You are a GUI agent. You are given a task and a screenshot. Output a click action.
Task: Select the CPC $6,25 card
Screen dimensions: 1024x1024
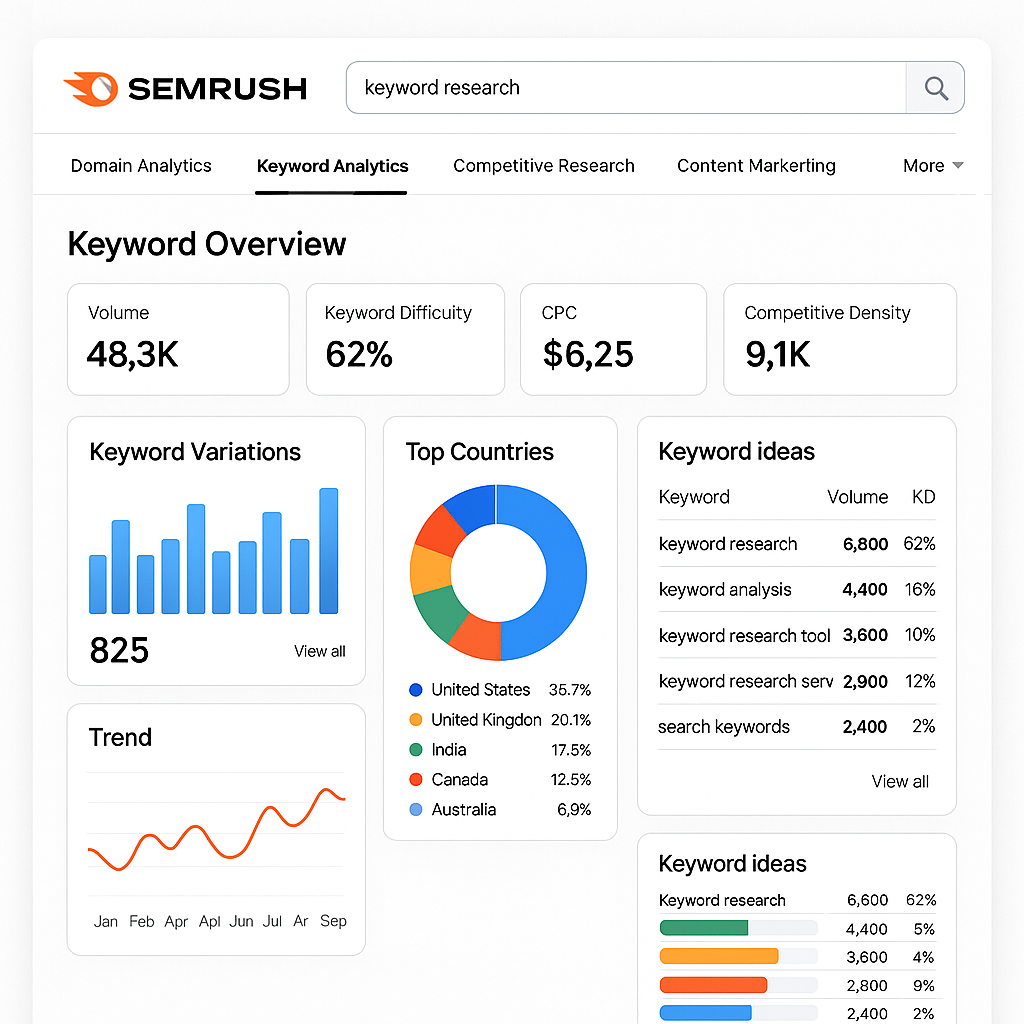click(613, 339)
